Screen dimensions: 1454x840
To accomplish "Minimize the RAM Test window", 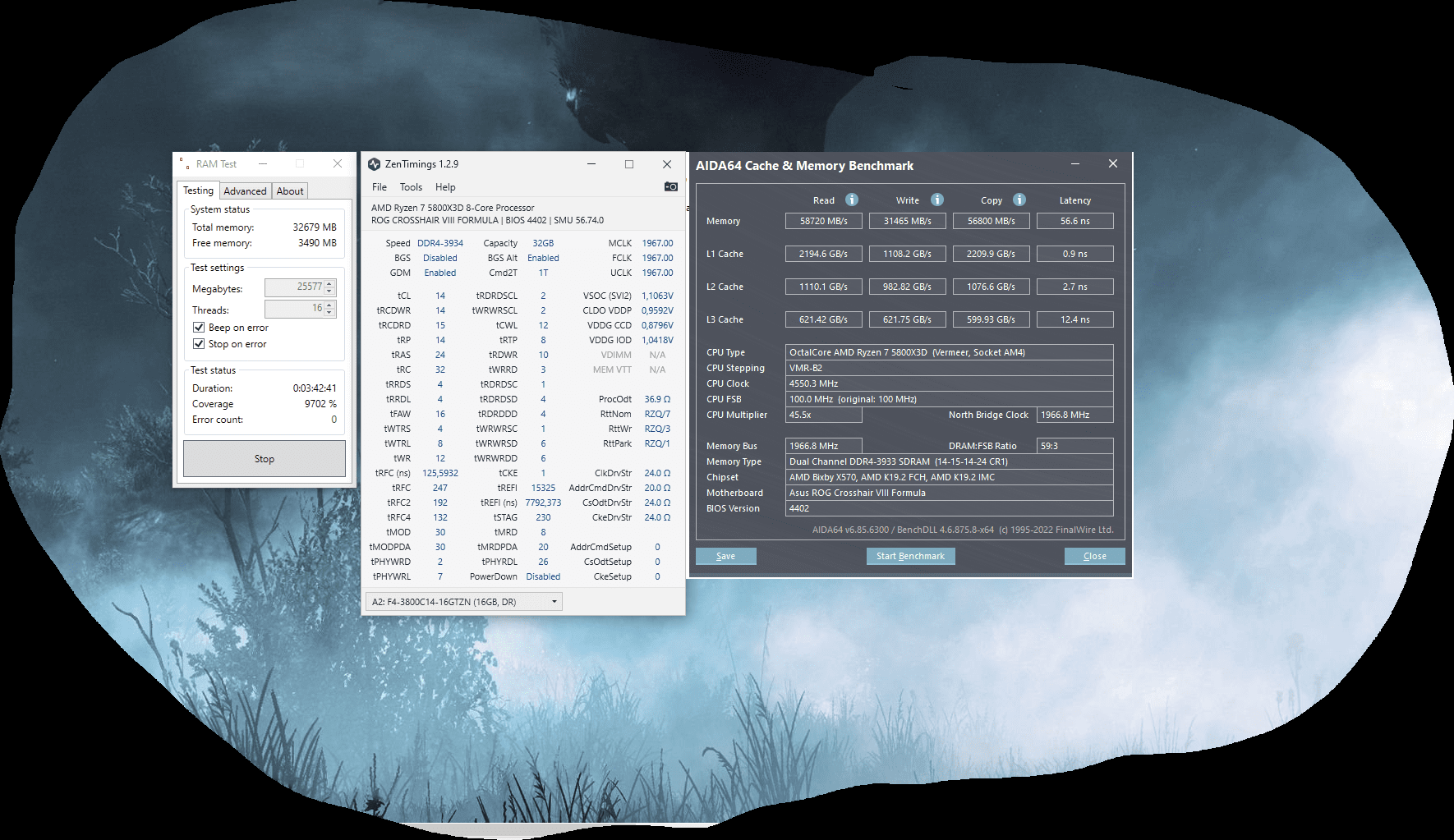I will [263, 164].
